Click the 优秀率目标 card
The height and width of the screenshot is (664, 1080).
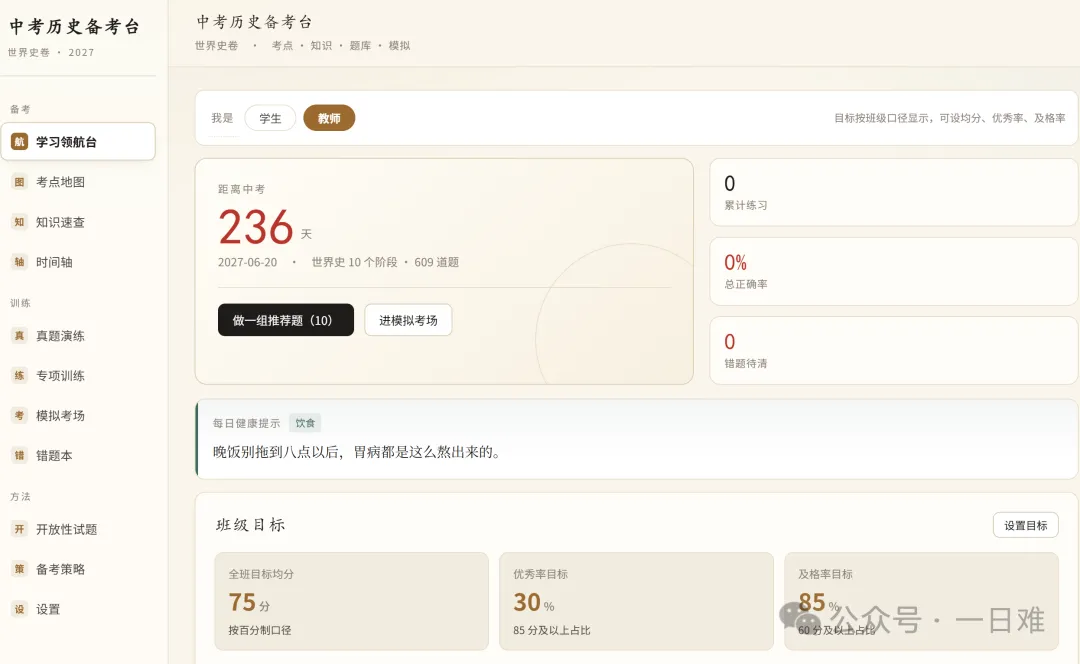[x=636, y=601]
